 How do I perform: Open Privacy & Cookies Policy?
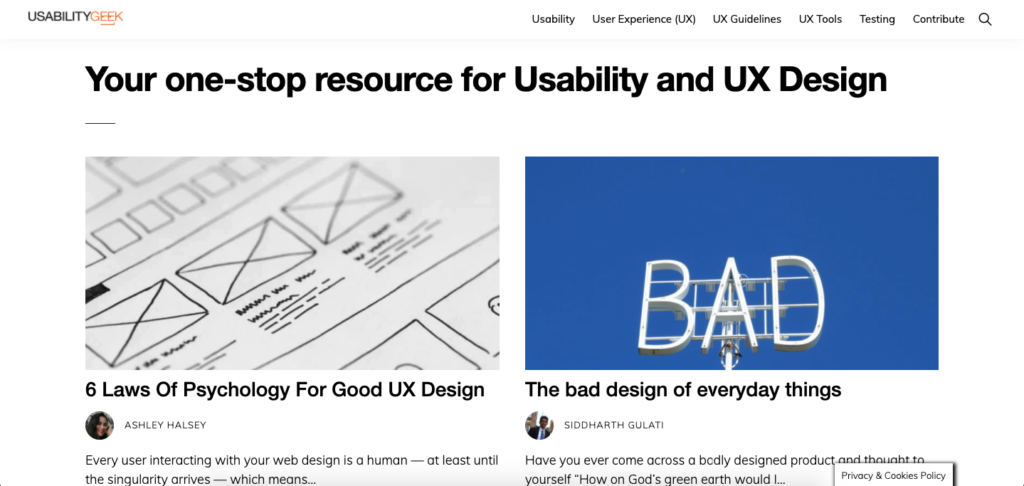[x=893, y=476]
